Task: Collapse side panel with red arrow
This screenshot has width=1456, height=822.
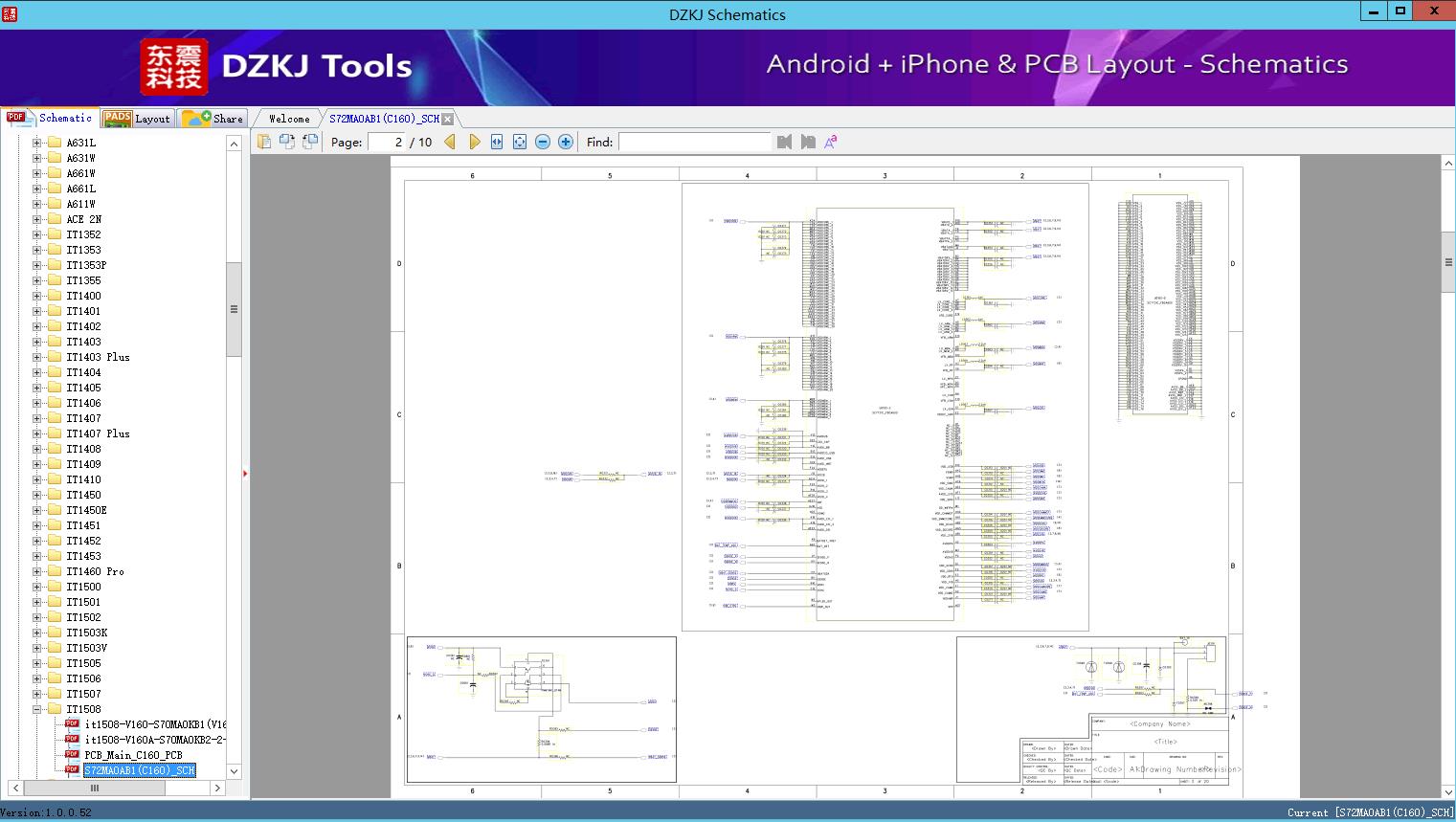Action: pyautogui.click(x=245, y=474)
